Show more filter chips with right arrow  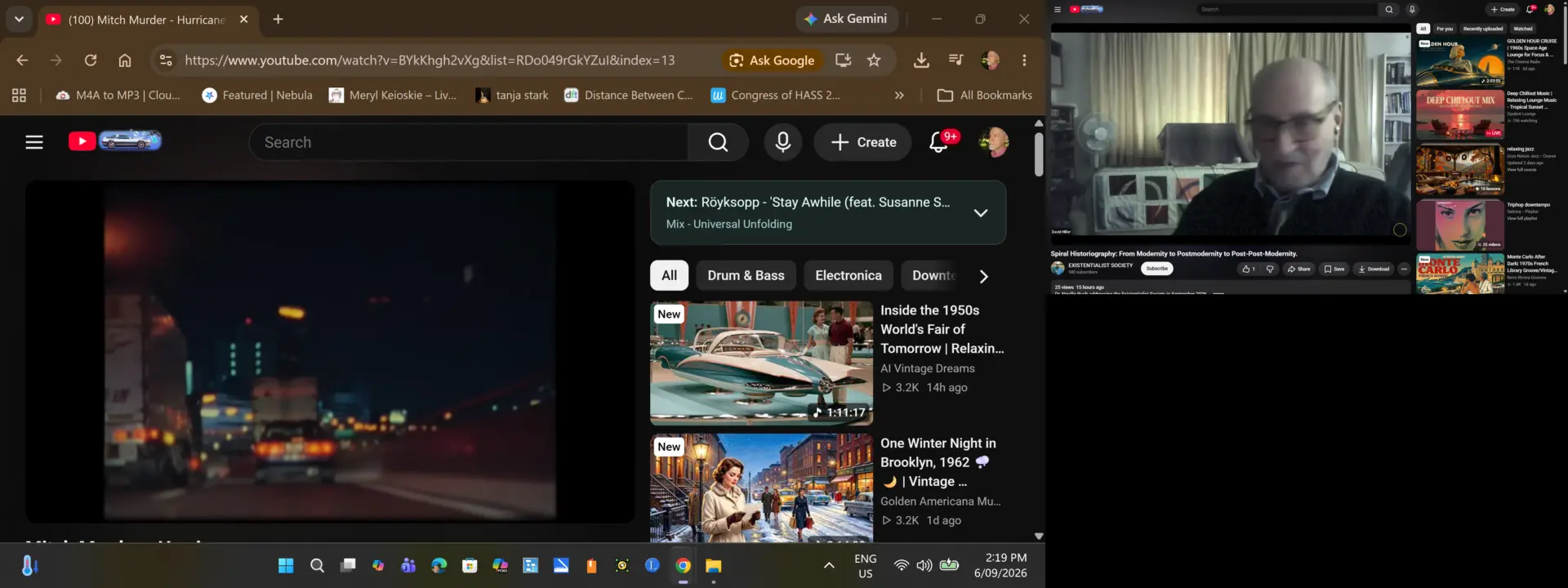[x=984, y=276]
